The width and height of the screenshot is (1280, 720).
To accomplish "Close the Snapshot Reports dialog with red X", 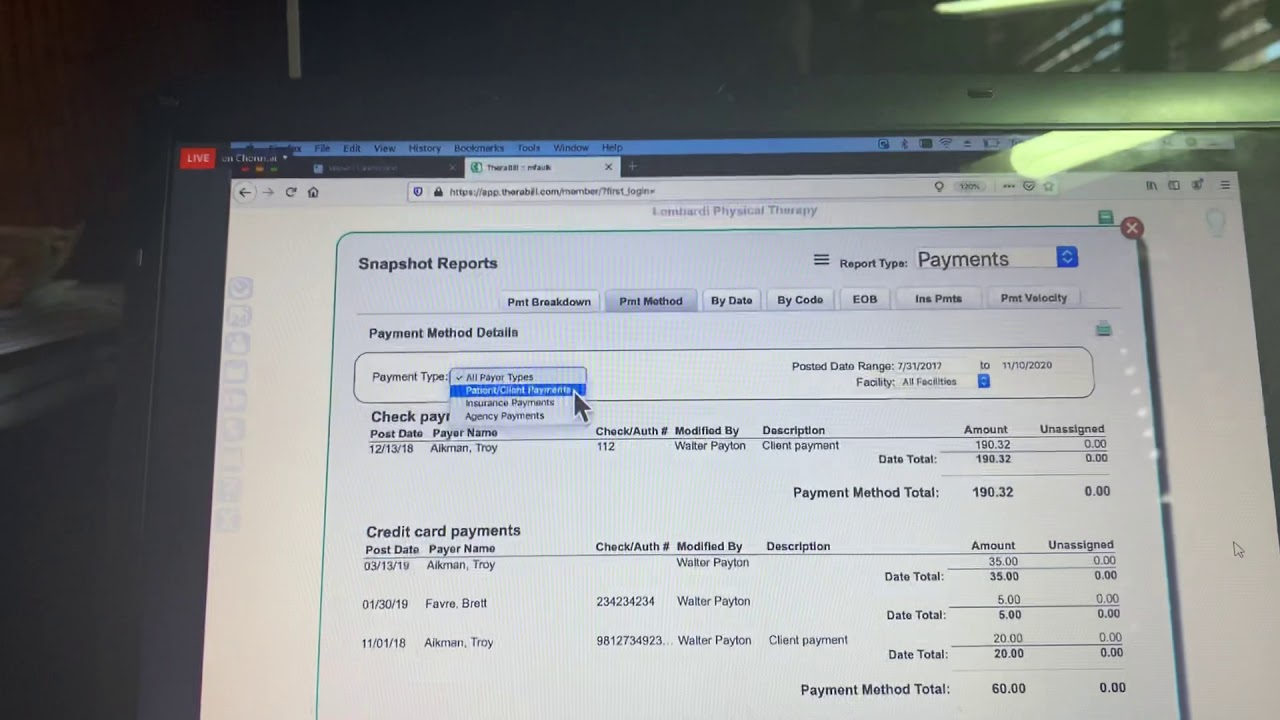I will [1131, 228].
